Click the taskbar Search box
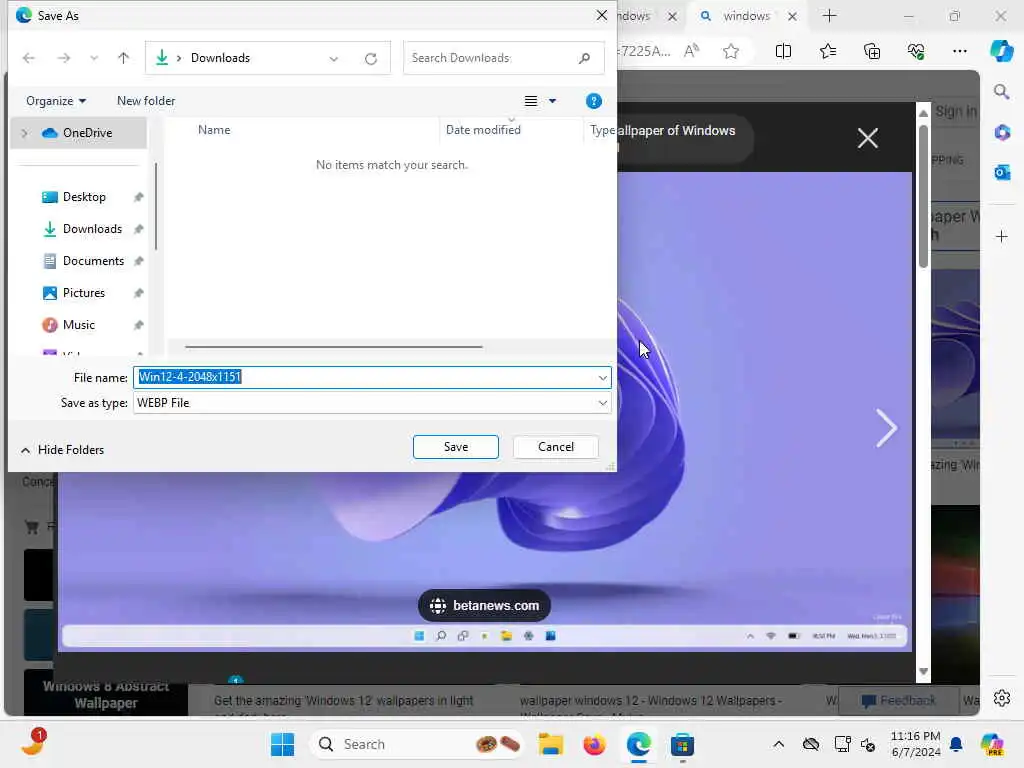The width and height of the screenshot is (1024, 768). pos(418,744)
